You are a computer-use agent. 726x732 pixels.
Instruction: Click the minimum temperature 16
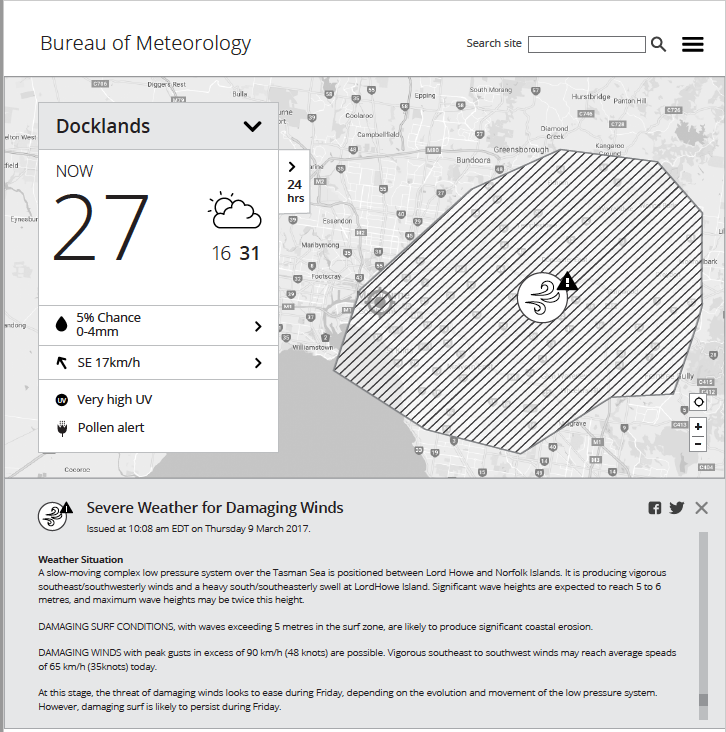[221, 253]
